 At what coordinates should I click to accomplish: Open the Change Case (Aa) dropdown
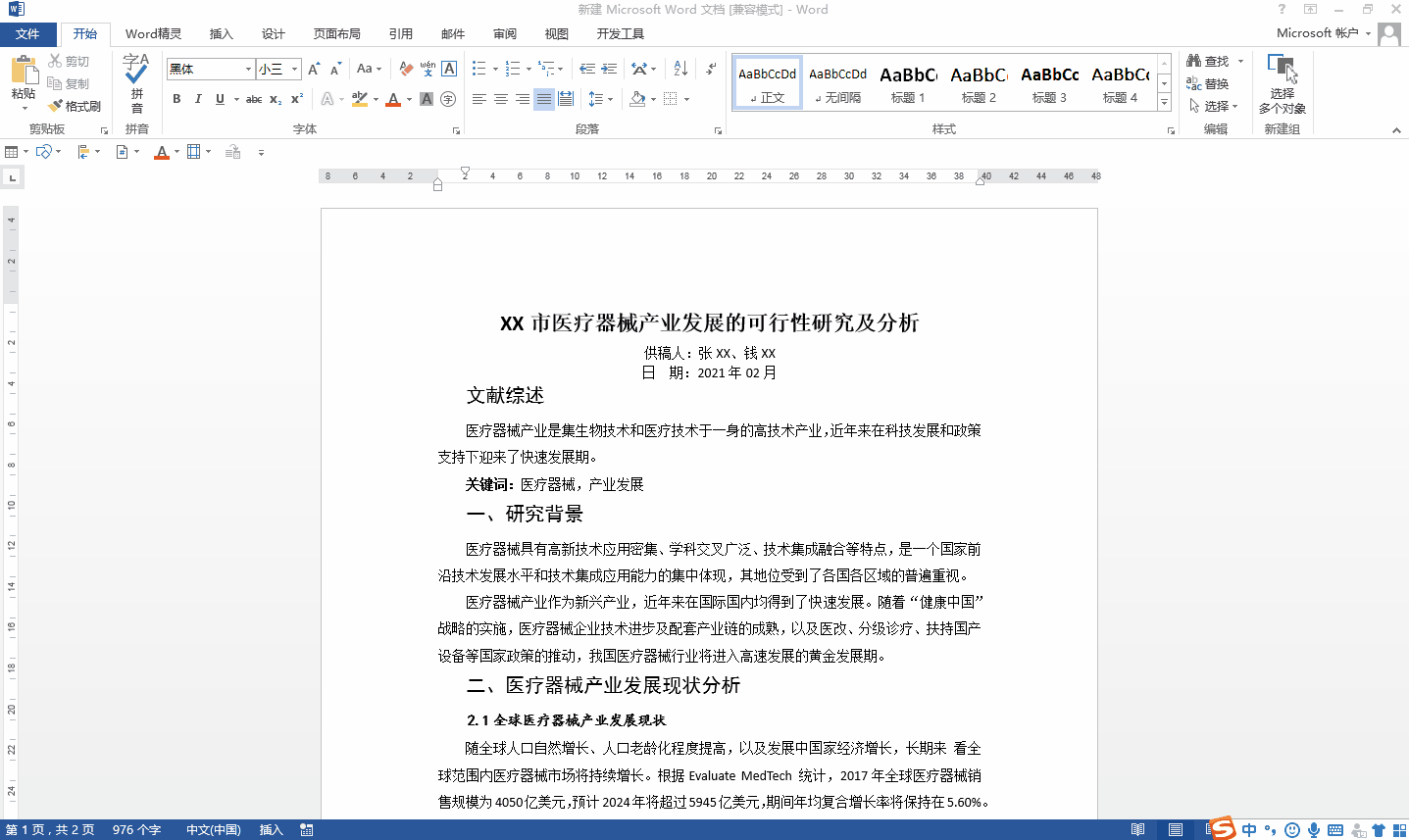point(369,69)
